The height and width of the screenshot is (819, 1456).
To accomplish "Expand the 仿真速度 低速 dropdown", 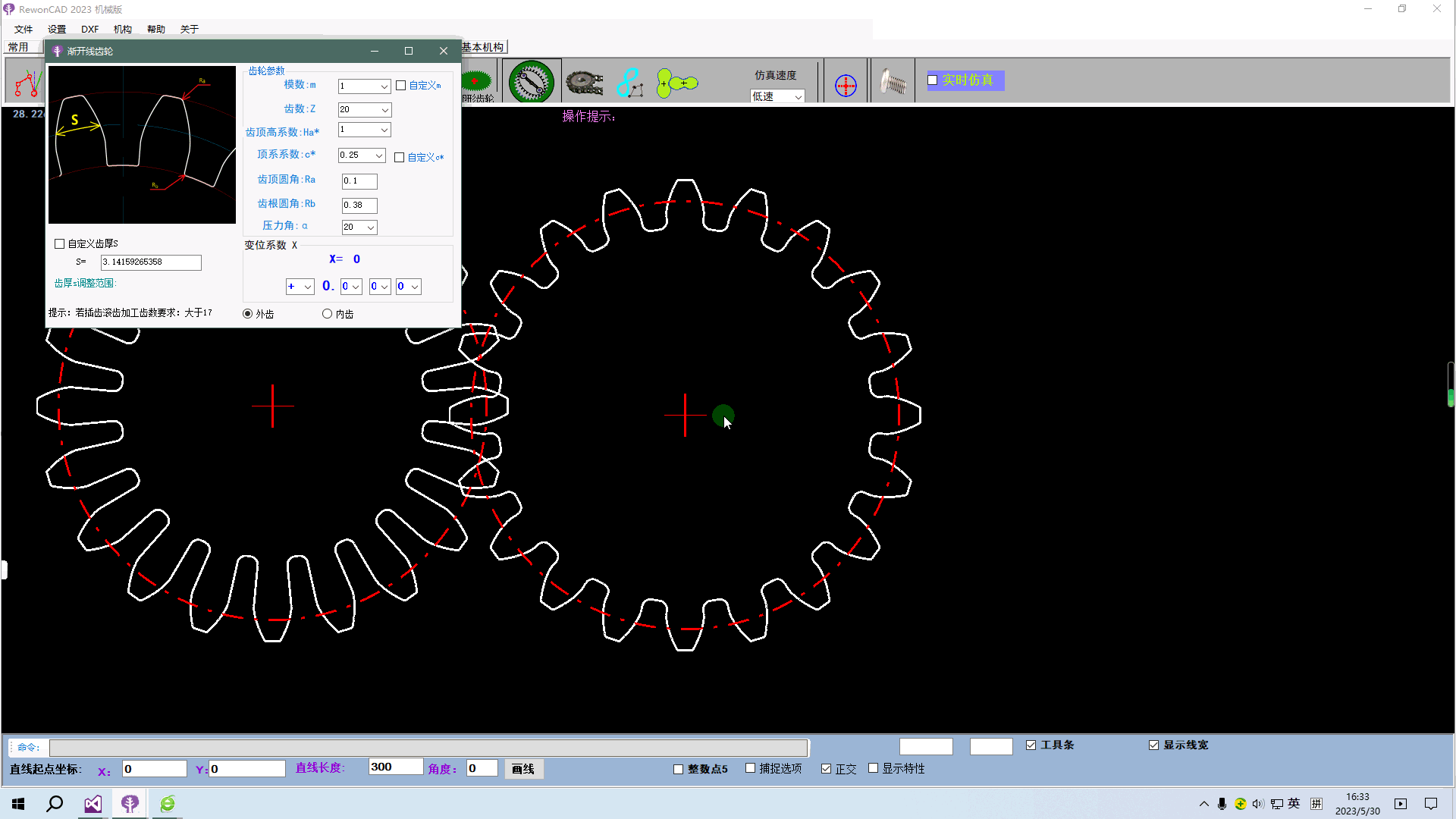I will [x=798, y=97].
